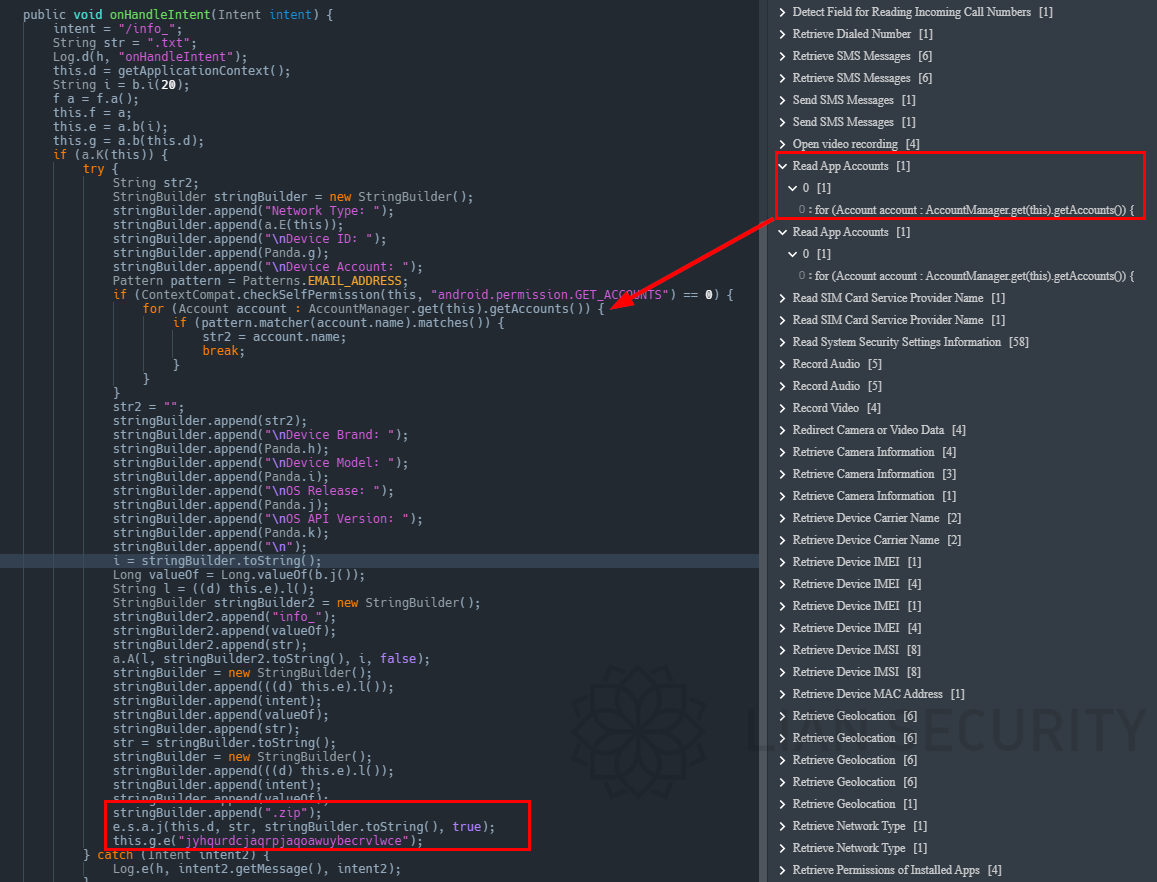Click the stringBuilder.append(Panda.h) line
Image resolution: width=1157 pixels, height=882 pixels.
(221, 449)
